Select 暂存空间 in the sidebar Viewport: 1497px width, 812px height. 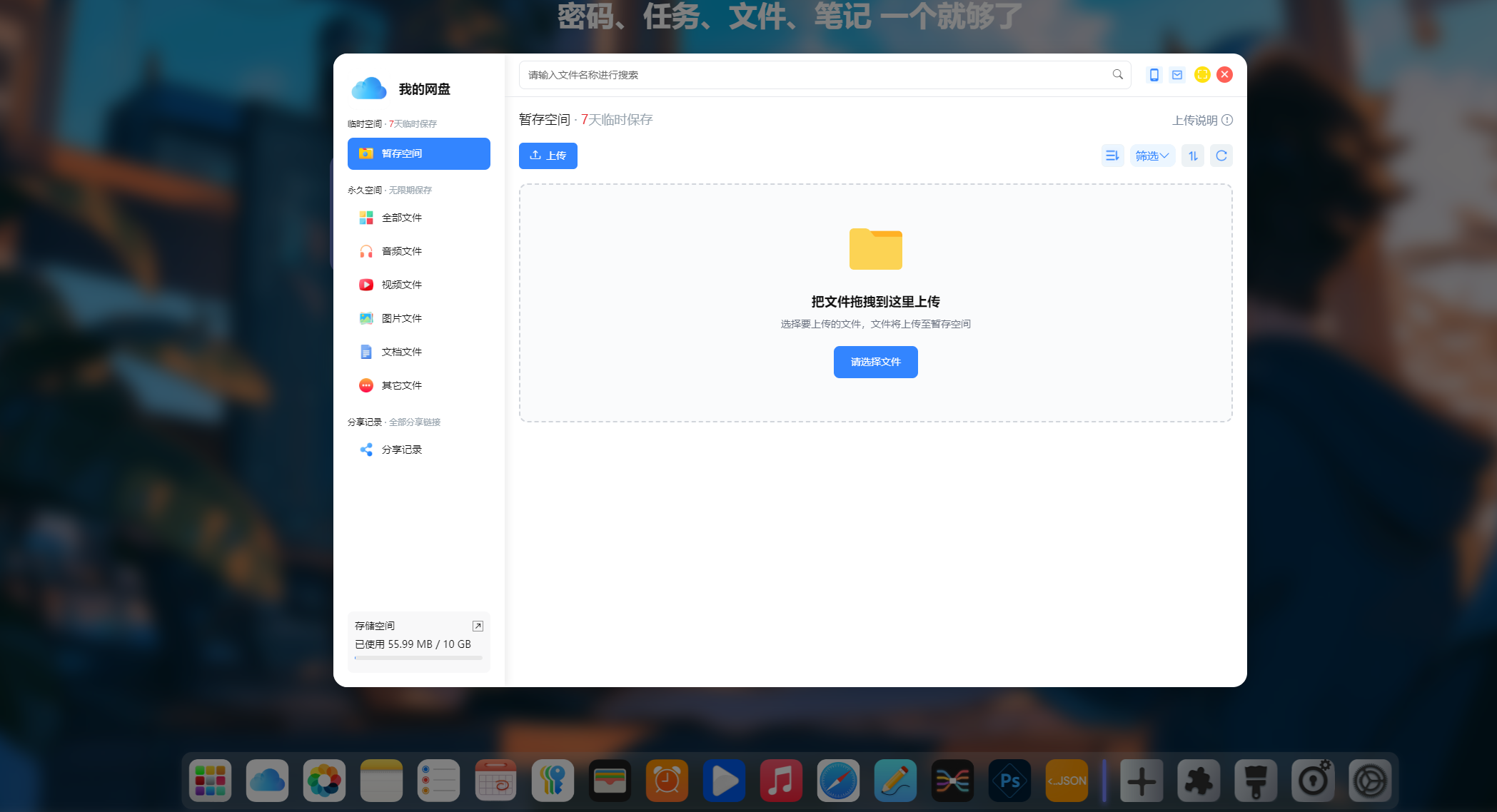tap(418, 153)
